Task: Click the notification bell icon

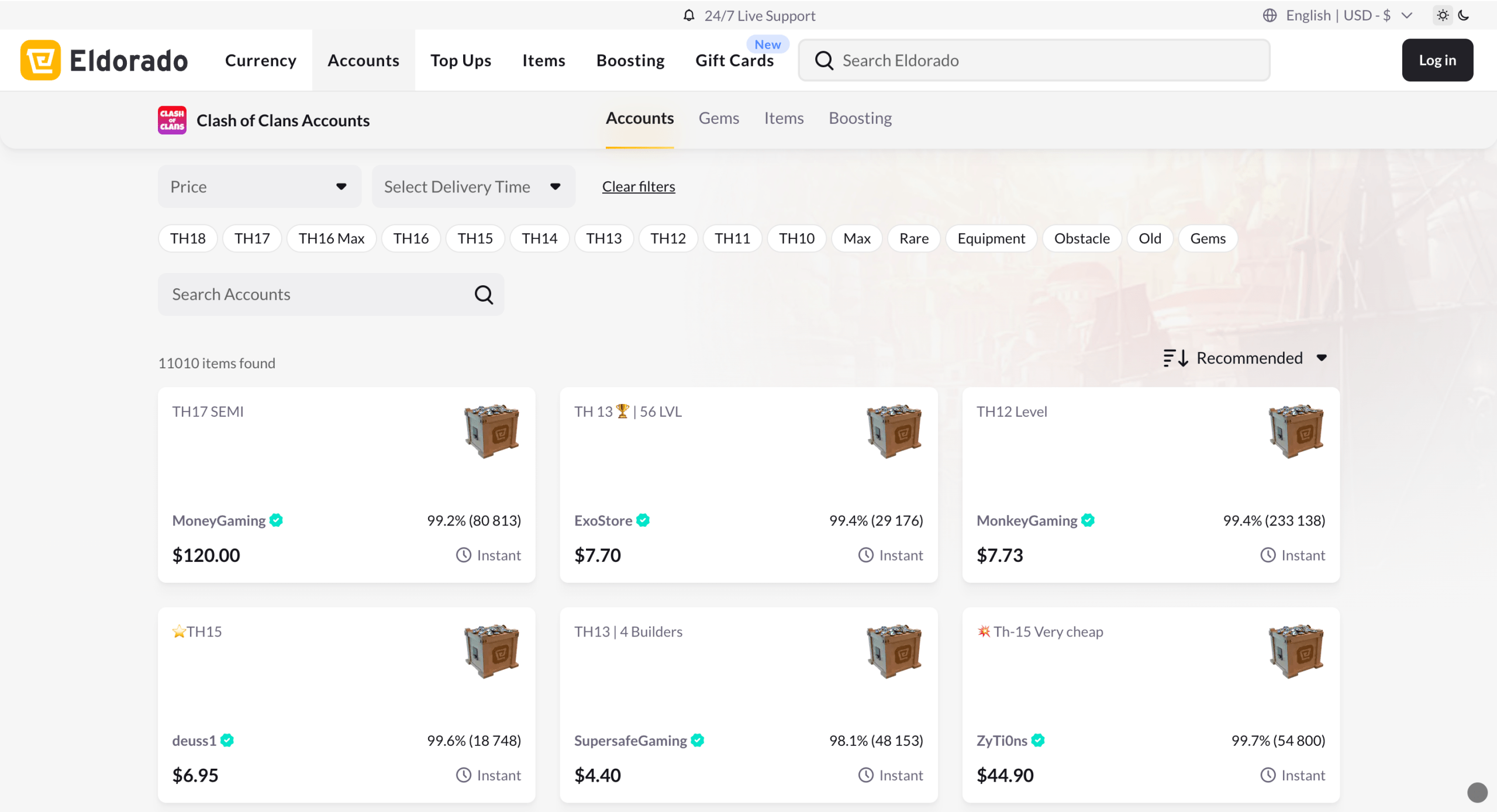Action: click(689, 16)
